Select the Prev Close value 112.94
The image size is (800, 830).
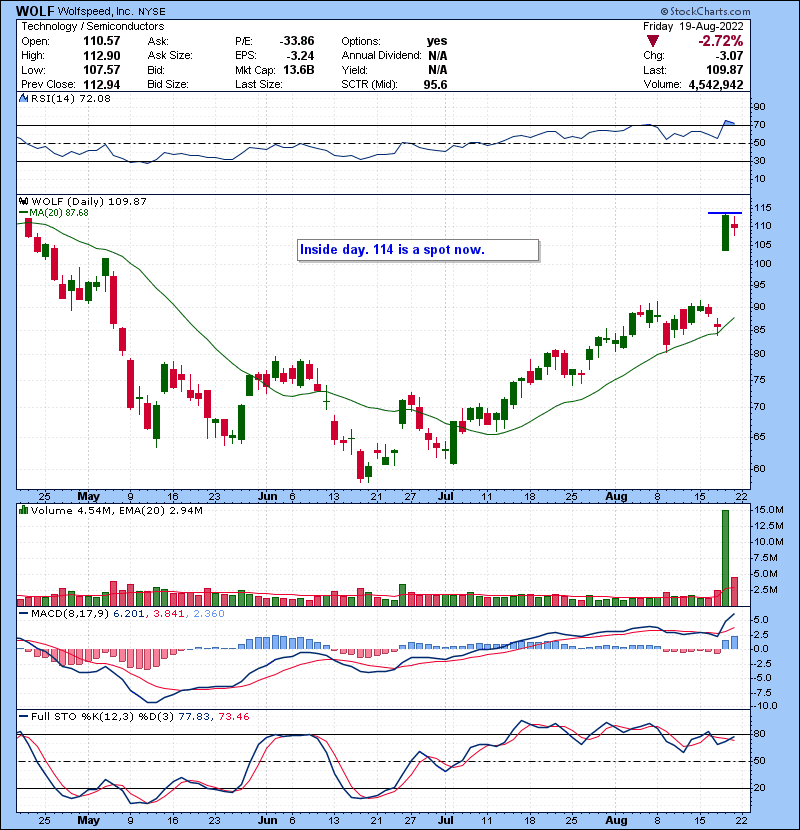[102, 84]
